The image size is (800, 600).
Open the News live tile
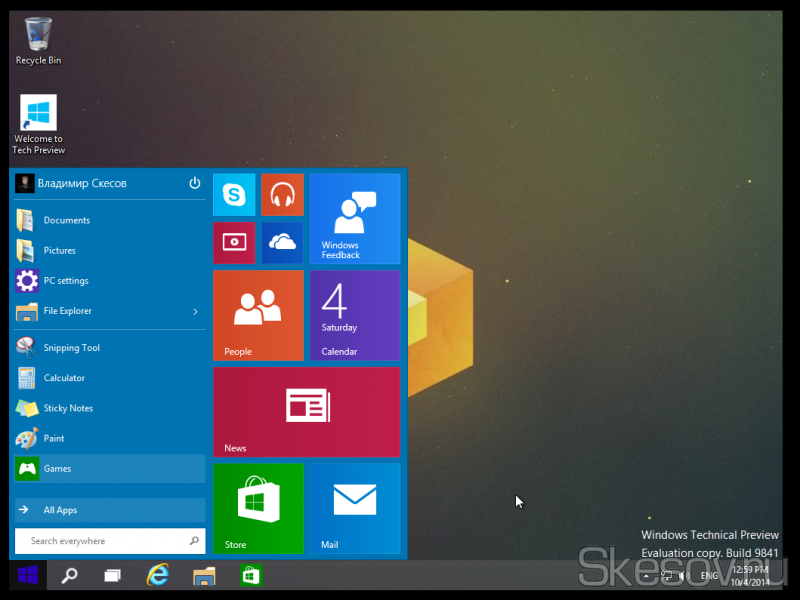(x=306, y=411)
